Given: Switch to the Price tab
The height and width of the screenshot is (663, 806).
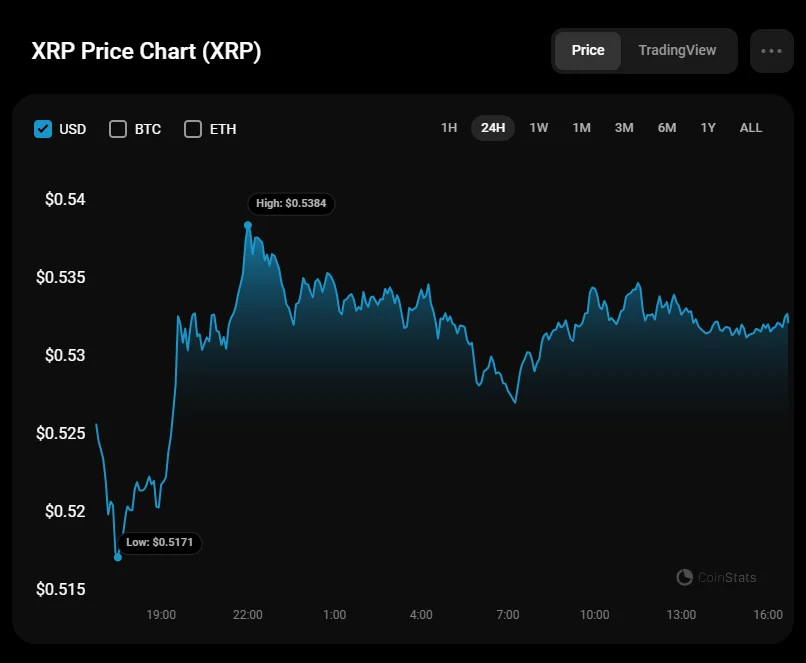Looking at the screenshot, I should (588, 51).
